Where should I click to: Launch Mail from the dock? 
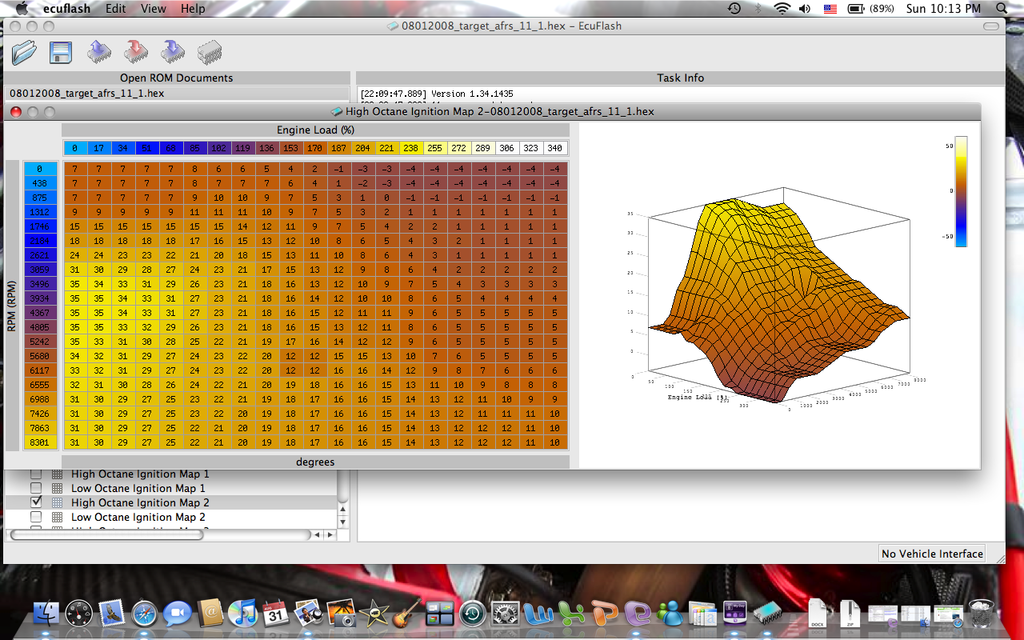112,613
